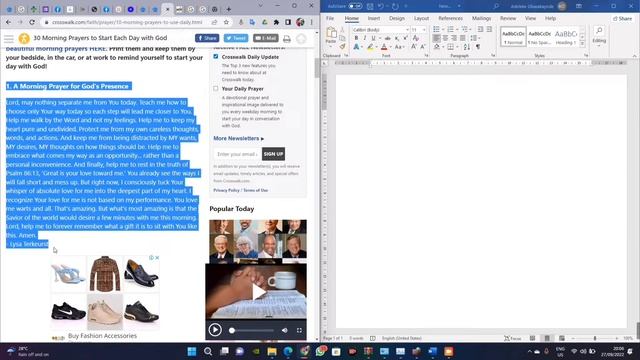Image resolution: width=640 pixels, height=360 pixels.
Task: Open Chrome tab search chevron
Action: point(260,6)
